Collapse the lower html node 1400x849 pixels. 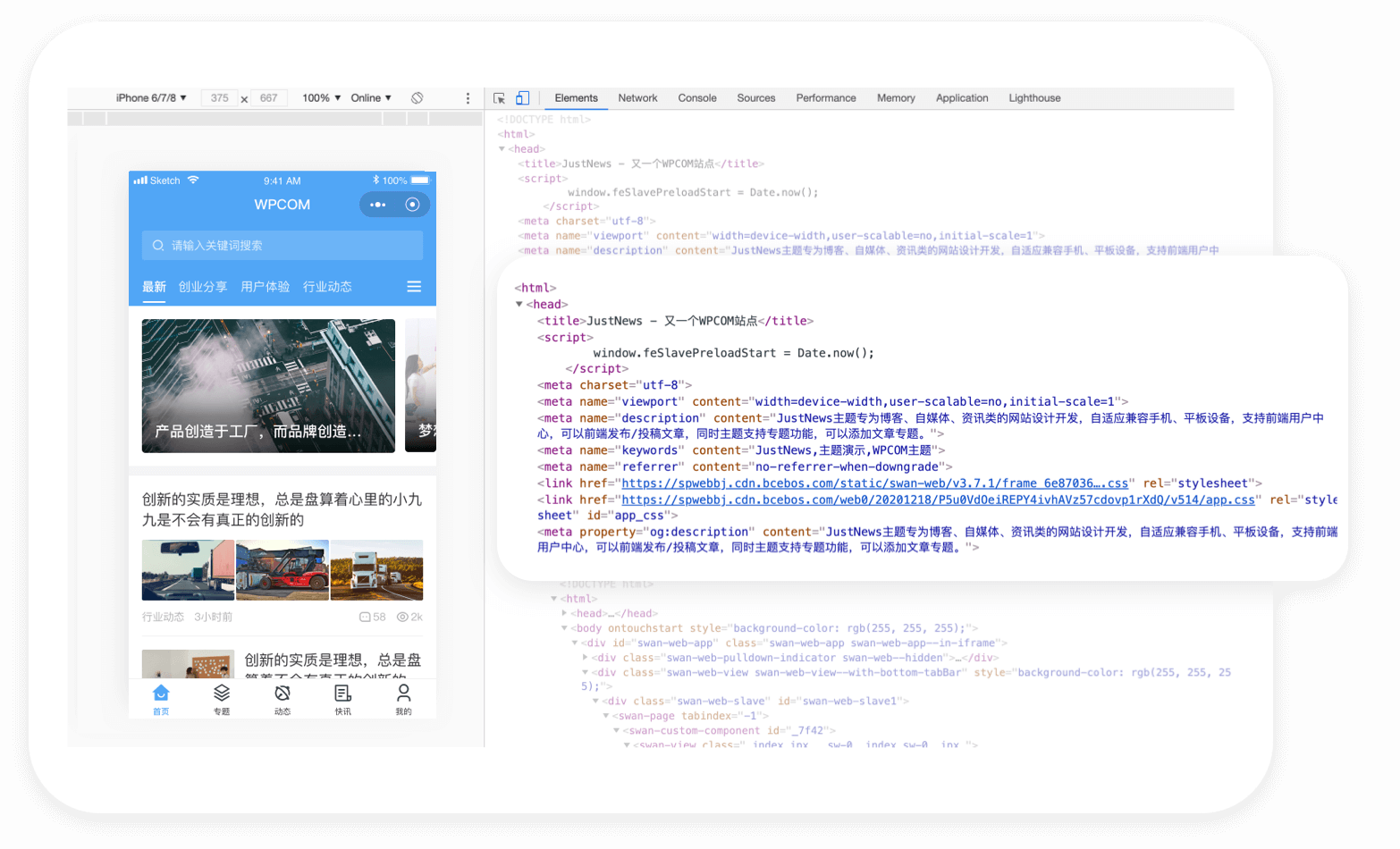(554, 599)
